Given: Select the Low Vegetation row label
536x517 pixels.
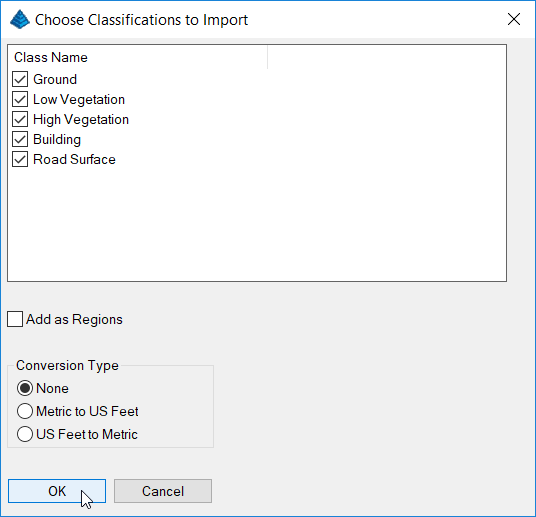Looking at the screenshot, I should click(79, 100).
